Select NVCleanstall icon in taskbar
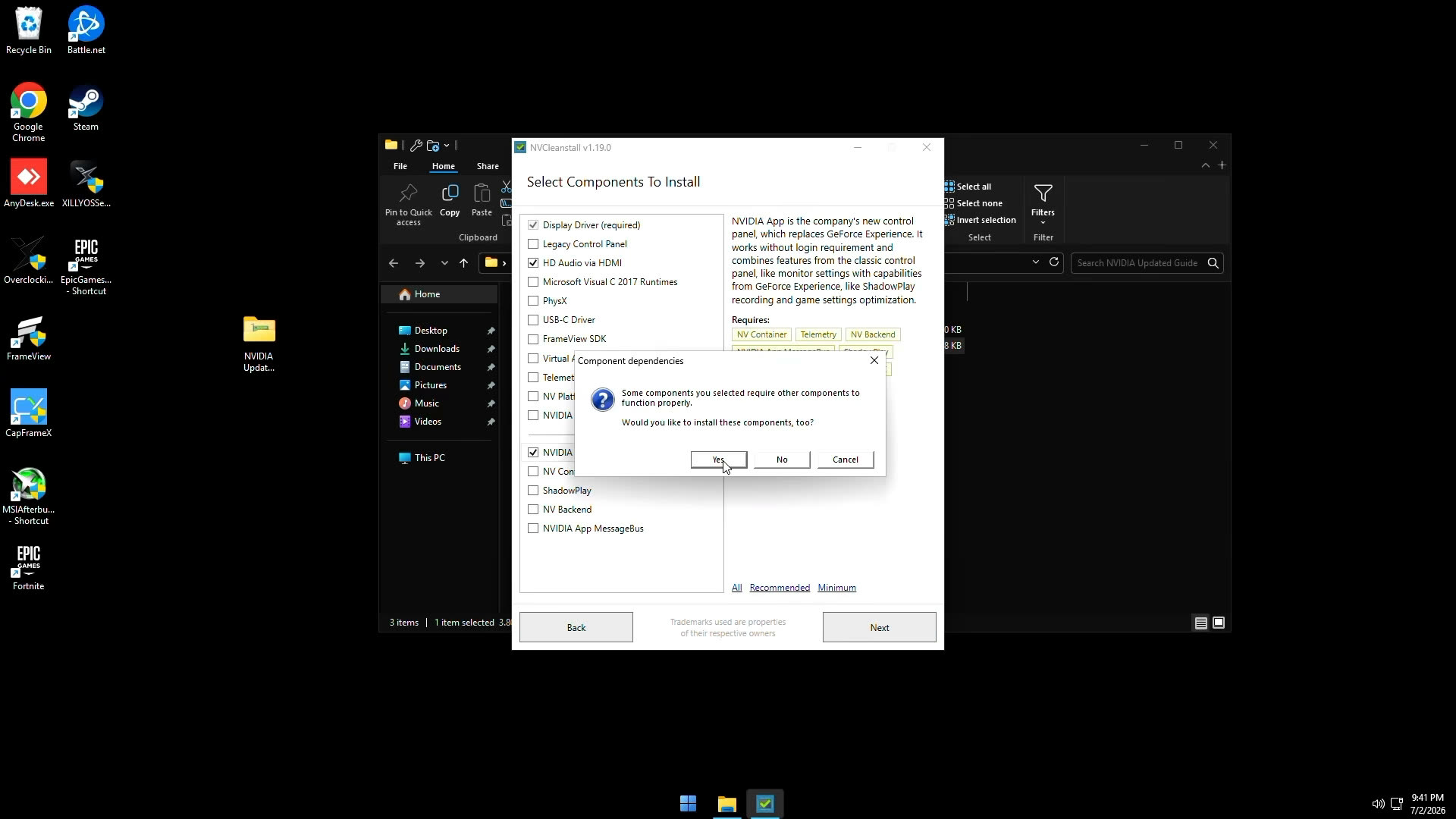 click(765, 804)
